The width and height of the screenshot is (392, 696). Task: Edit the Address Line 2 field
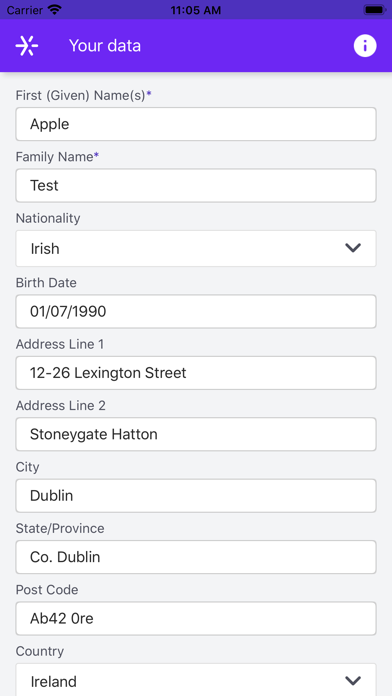coord(196,434)
